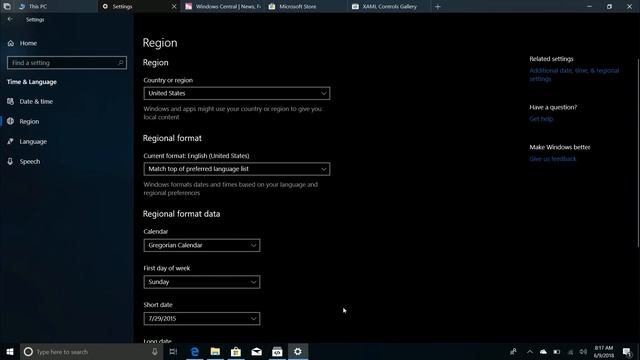Open the Windows Start menu
640x360 pixels.
10,351
